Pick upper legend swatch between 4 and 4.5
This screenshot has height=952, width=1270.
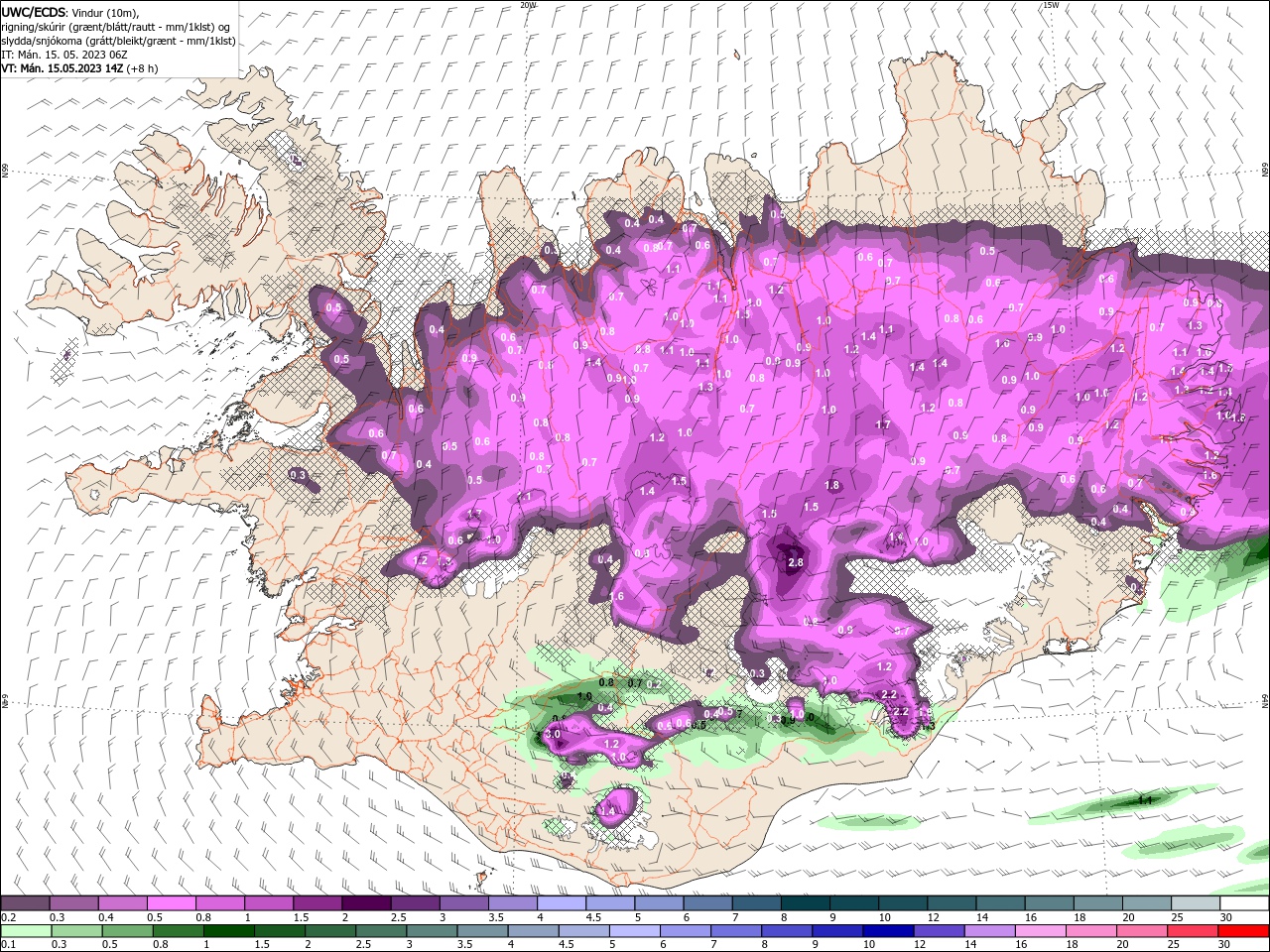(x=563, y=903)
